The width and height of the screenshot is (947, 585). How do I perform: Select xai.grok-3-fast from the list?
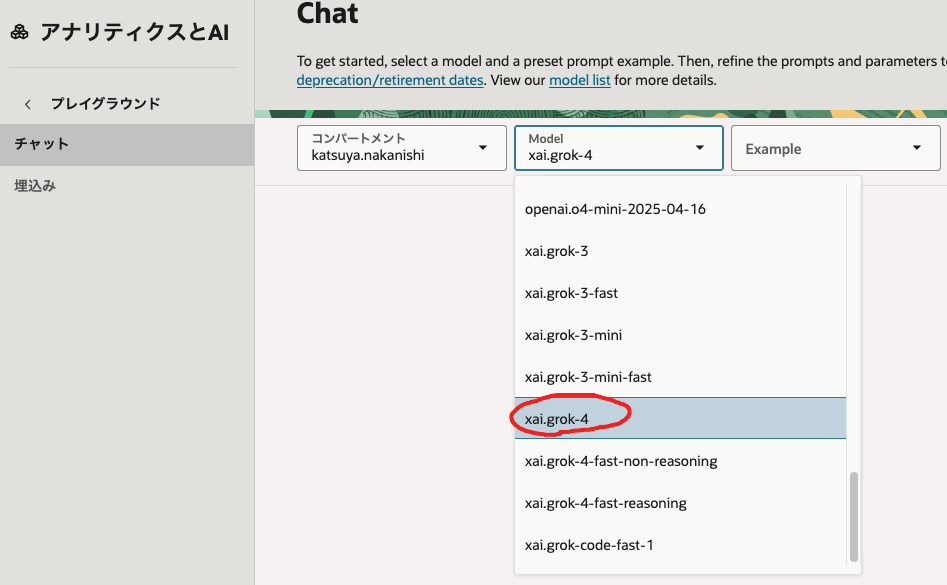pos(680,293)
